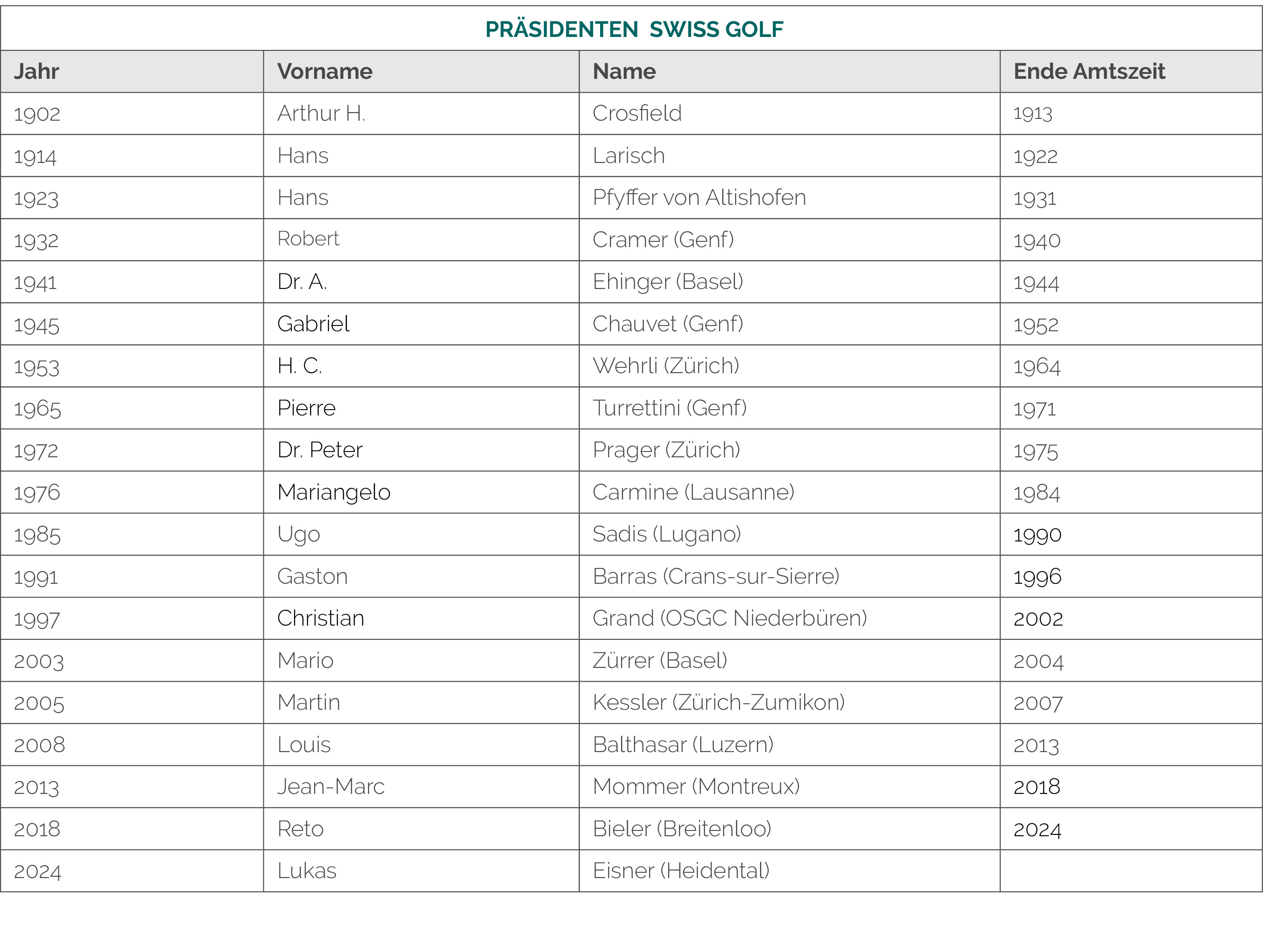Viewport: 1263px width, 952px height.
Task: Click the Pfyffer von Altishofen cell
Action: tap(790, 197)
